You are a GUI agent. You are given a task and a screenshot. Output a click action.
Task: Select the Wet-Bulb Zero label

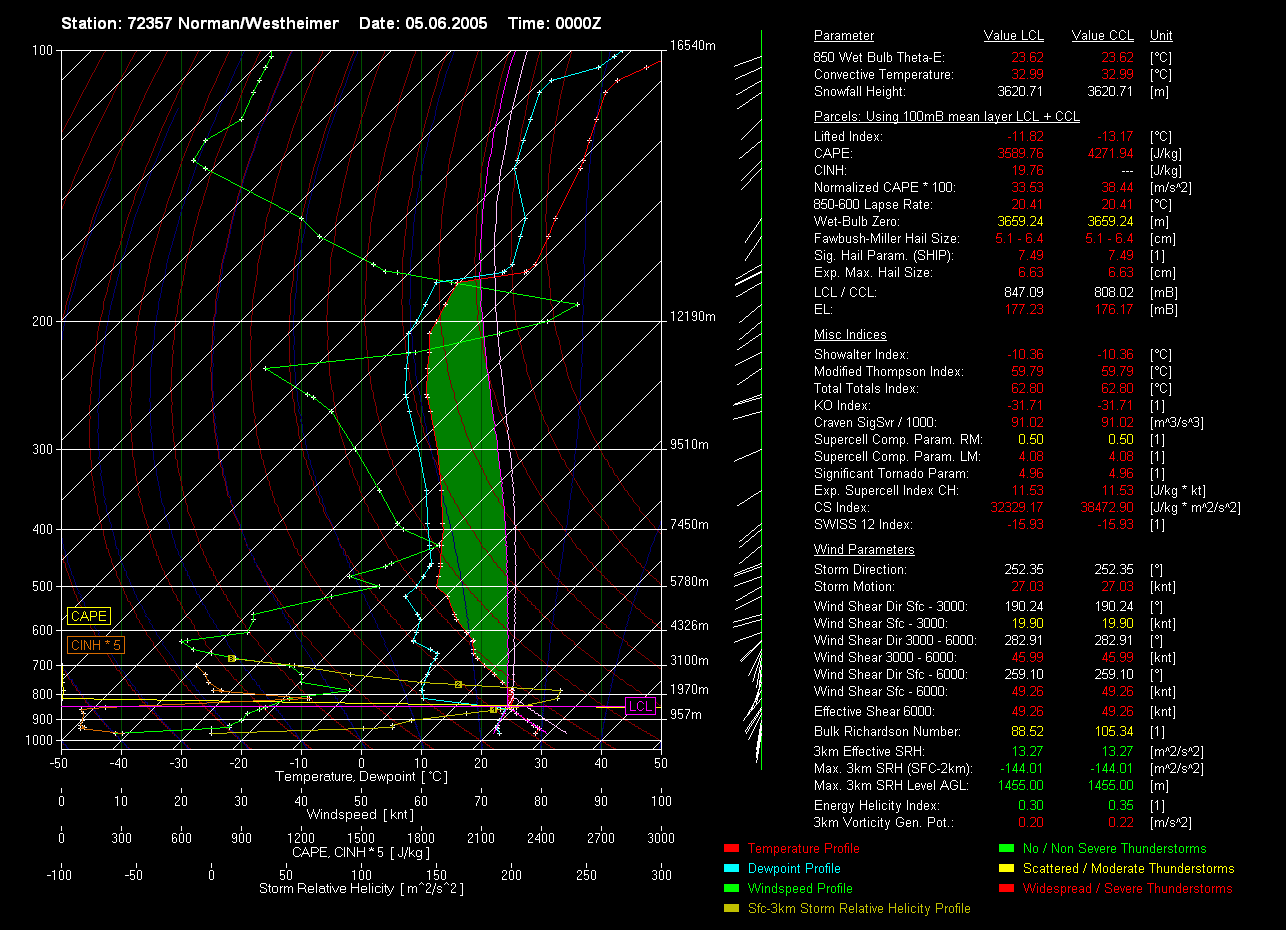[857, 222]
